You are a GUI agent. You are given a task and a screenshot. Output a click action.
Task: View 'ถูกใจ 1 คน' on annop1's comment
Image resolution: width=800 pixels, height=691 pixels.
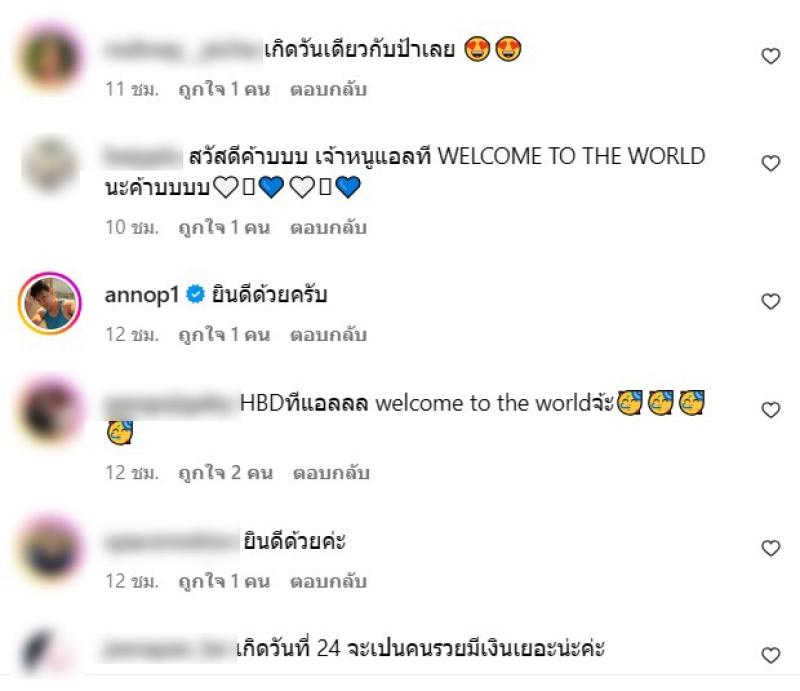pos(224,335)
